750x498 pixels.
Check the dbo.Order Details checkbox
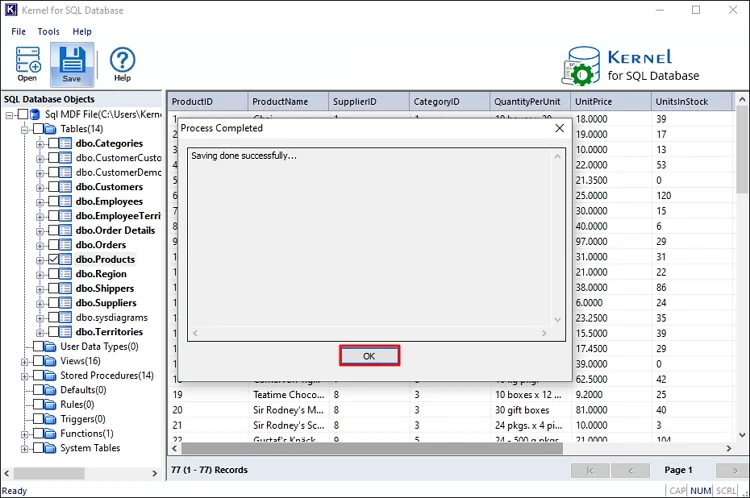[x=54, y=231]
